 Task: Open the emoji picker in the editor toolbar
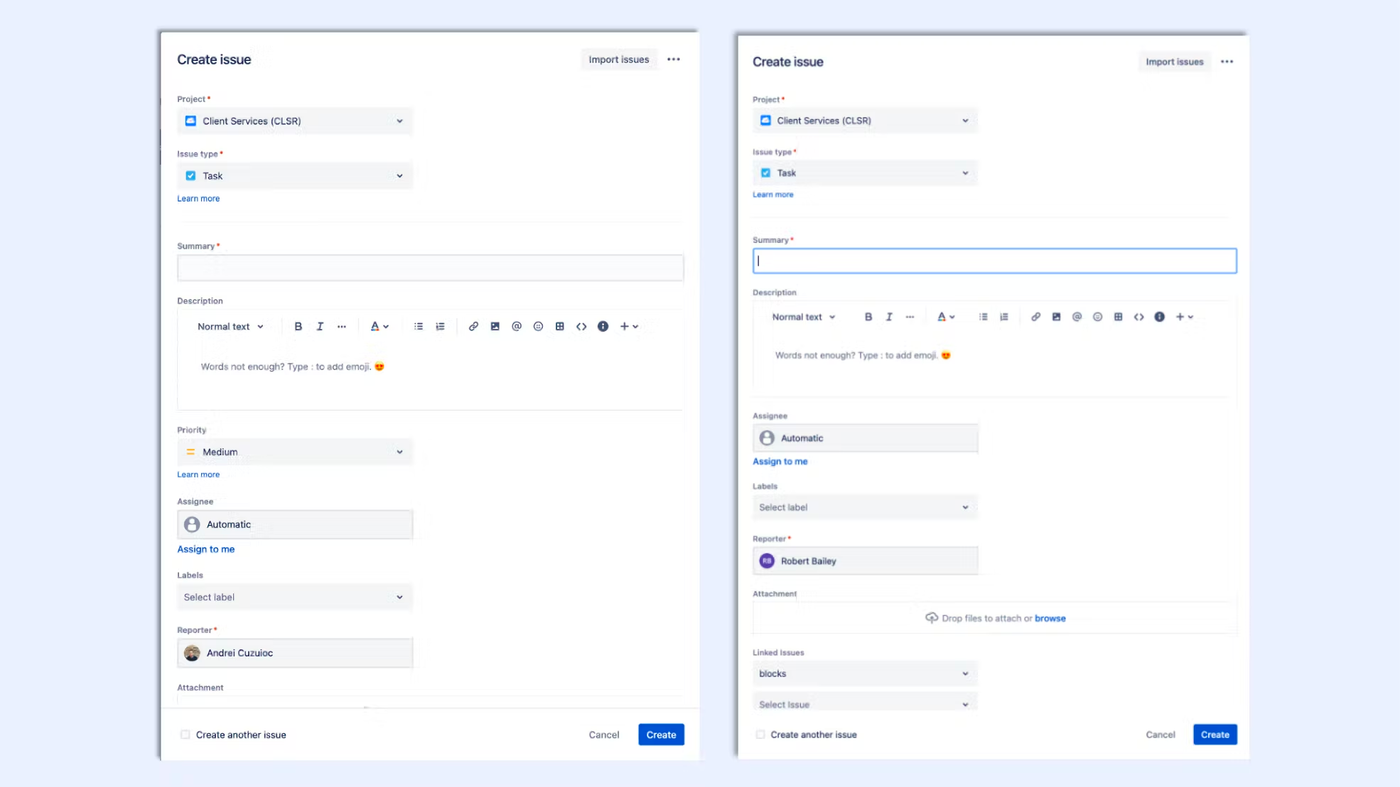point(537,326)
